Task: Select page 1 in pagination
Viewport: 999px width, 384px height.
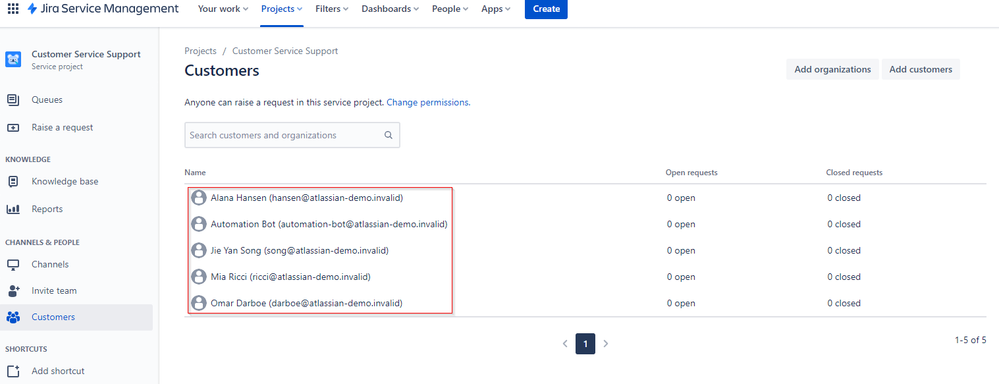Action: pos(585,344)
